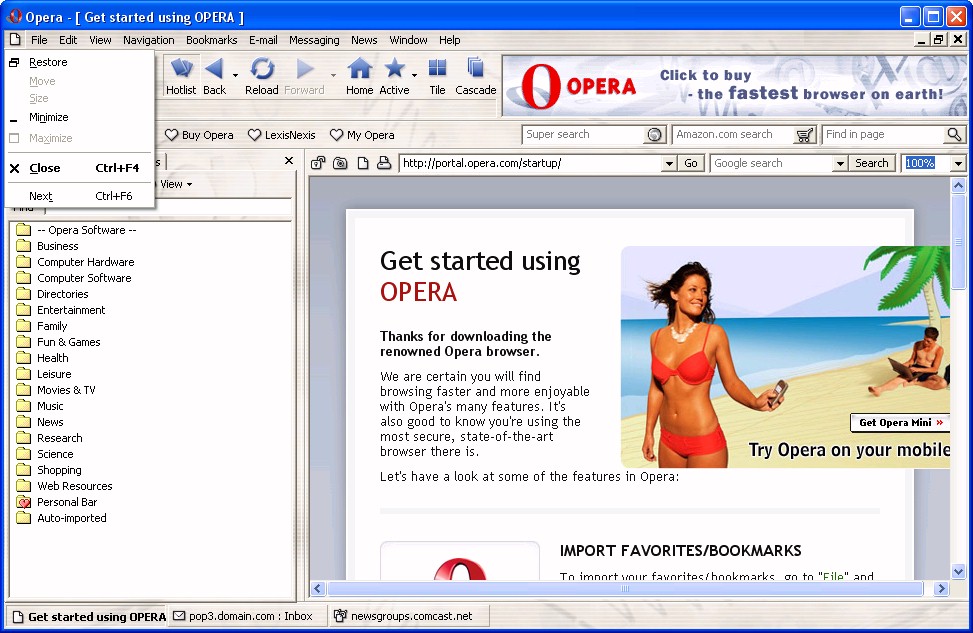973x633 pixels.
Task: Click the address URL field
Action: point(531,164)
